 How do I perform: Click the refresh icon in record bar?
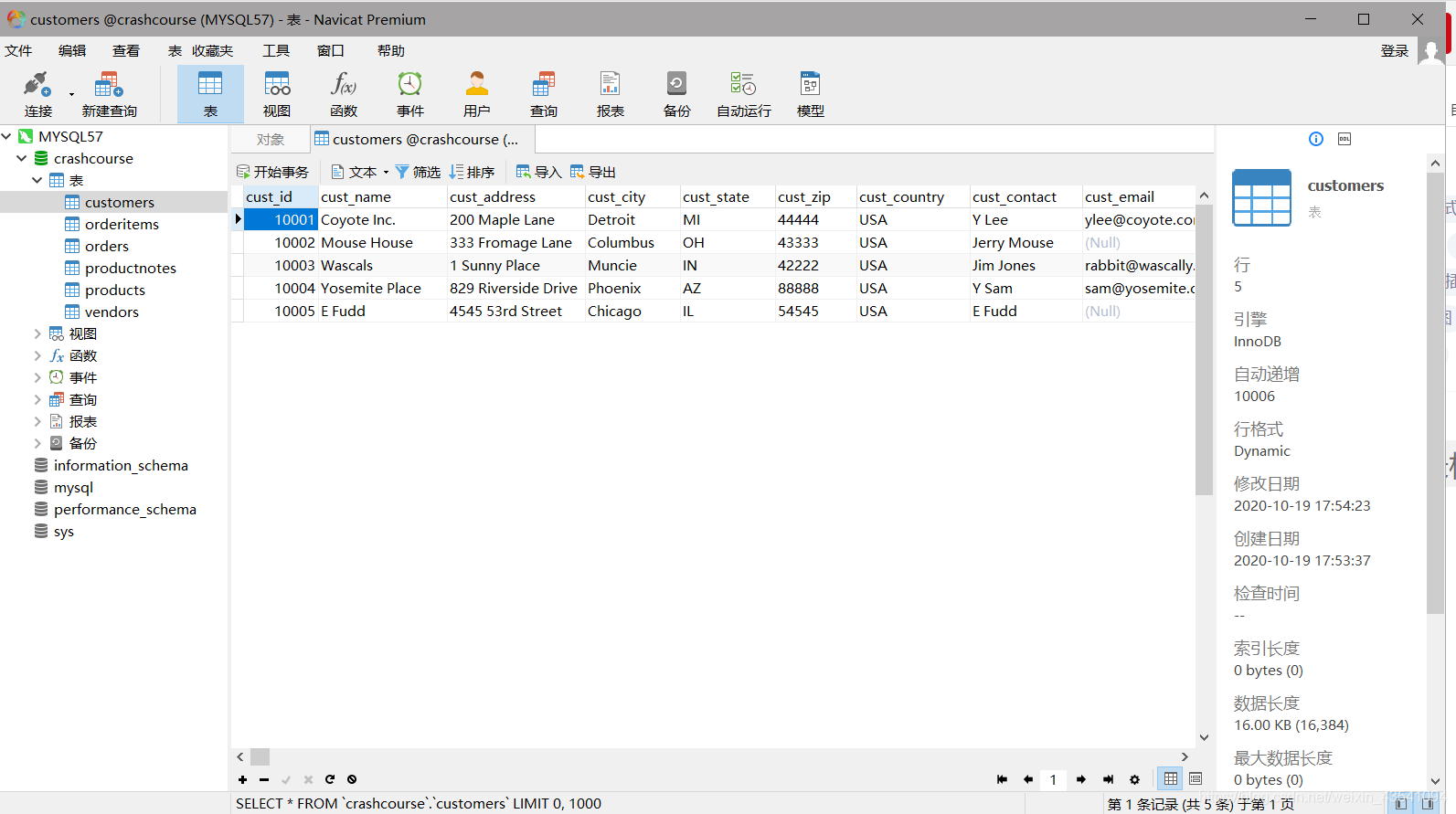coord(330,779)
